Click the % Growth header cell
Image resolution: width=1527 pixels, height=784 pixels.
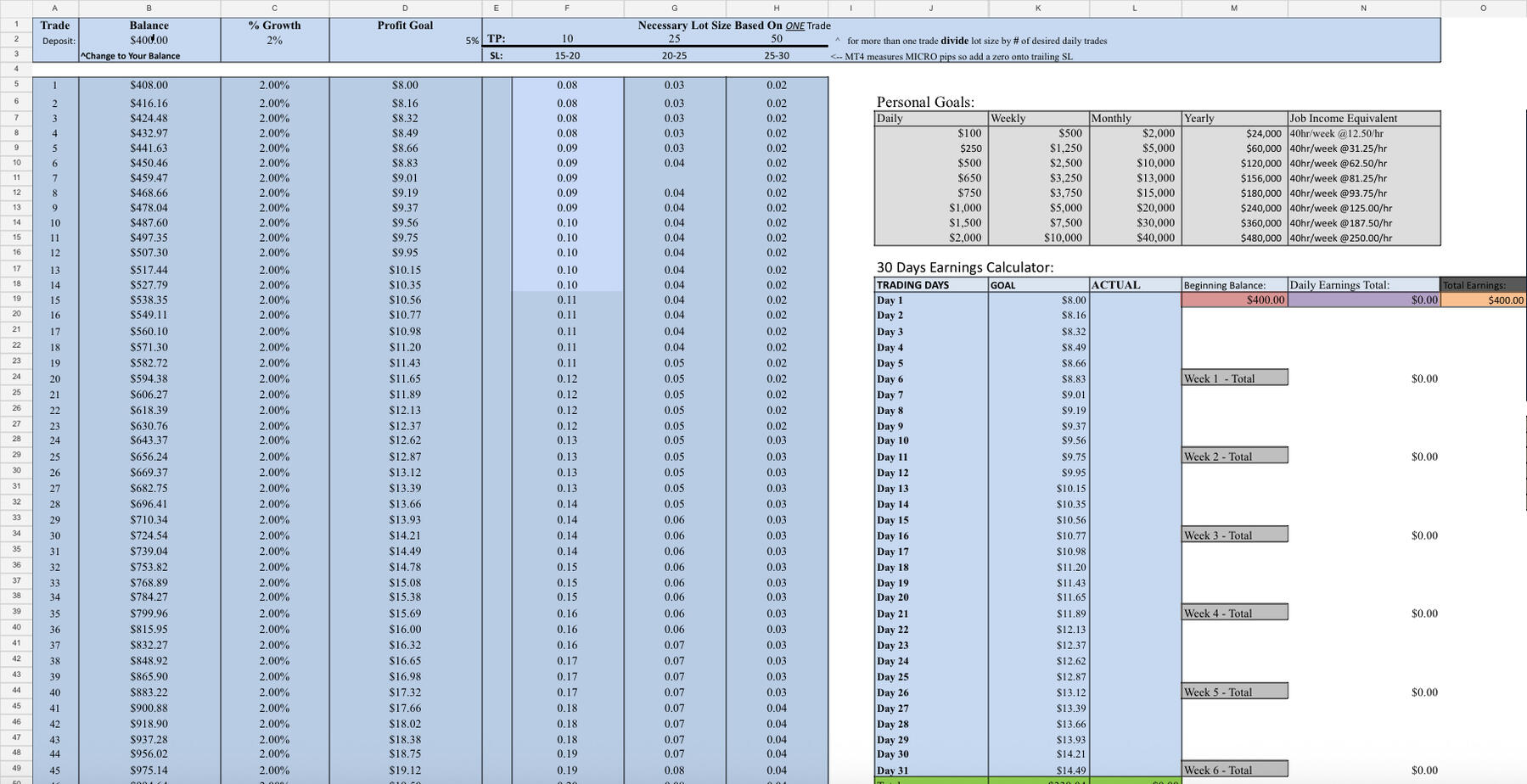coord(274,25)
